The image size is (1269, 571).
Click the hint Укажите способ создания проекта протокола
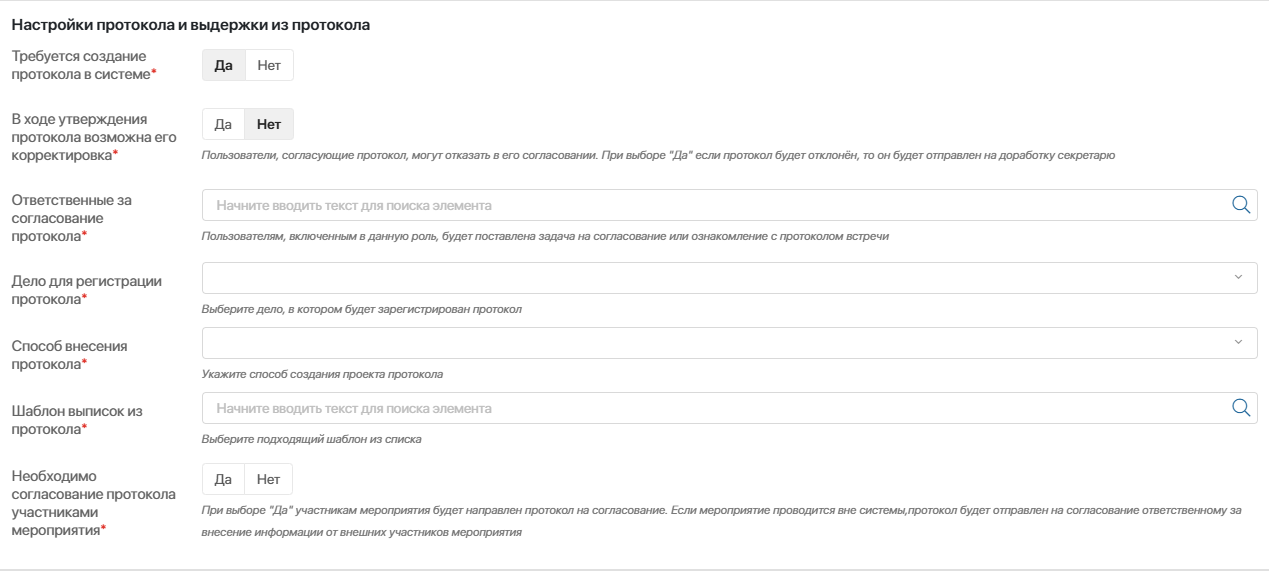pyautogui.click(x=322, y=374)
